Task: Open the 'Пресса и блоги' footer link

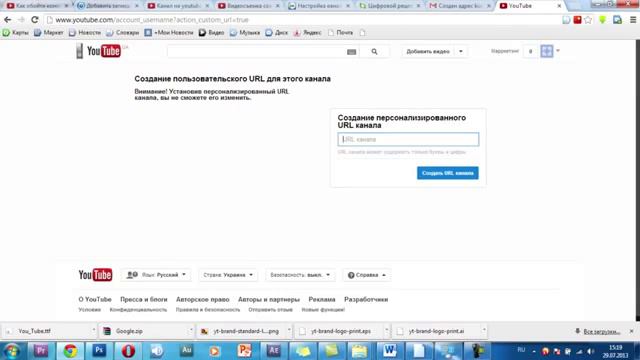Action: point(144,300)
